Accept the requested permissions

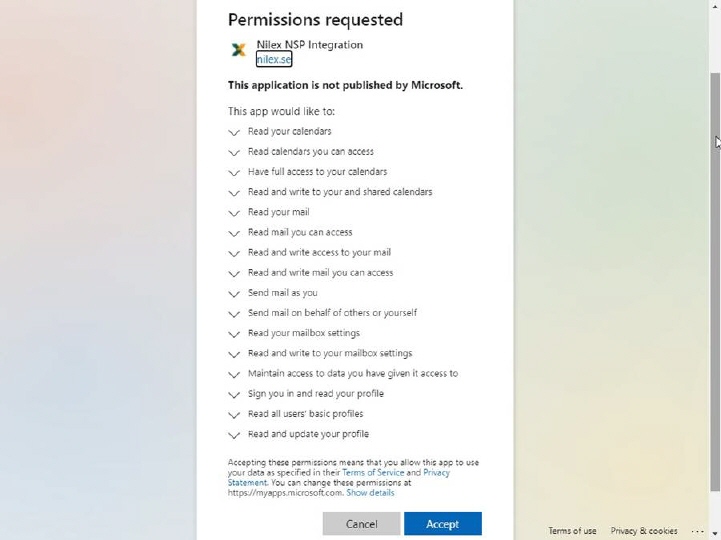[442, 523]
